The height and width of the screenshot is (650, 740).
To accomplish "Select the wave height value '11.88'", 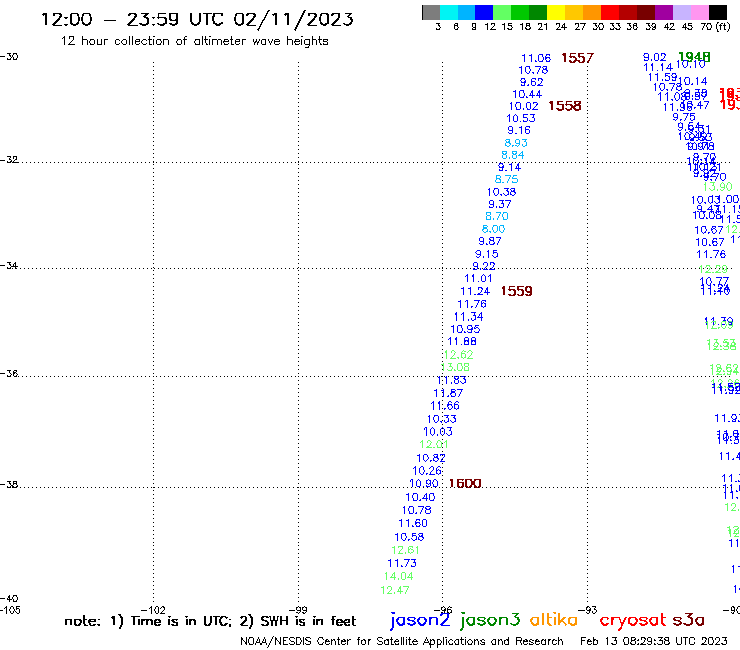I will [x=462, y=341].
